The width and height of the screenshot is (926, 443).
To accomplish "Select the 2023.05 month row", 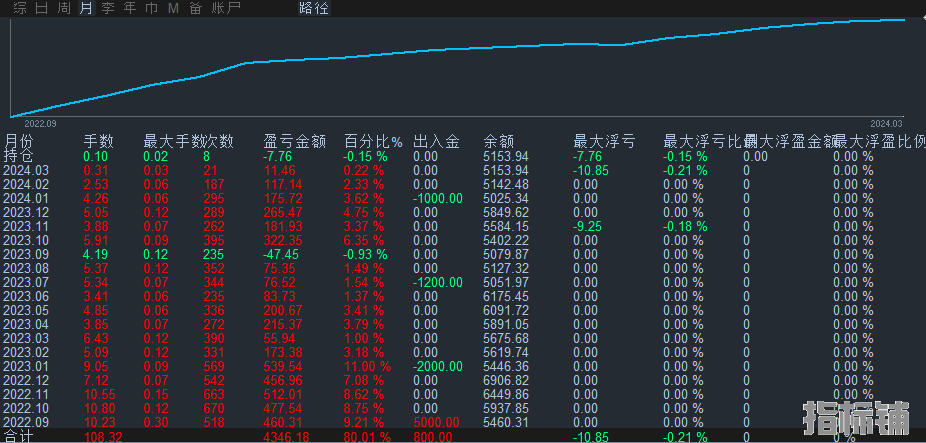I will pos(27,310).
